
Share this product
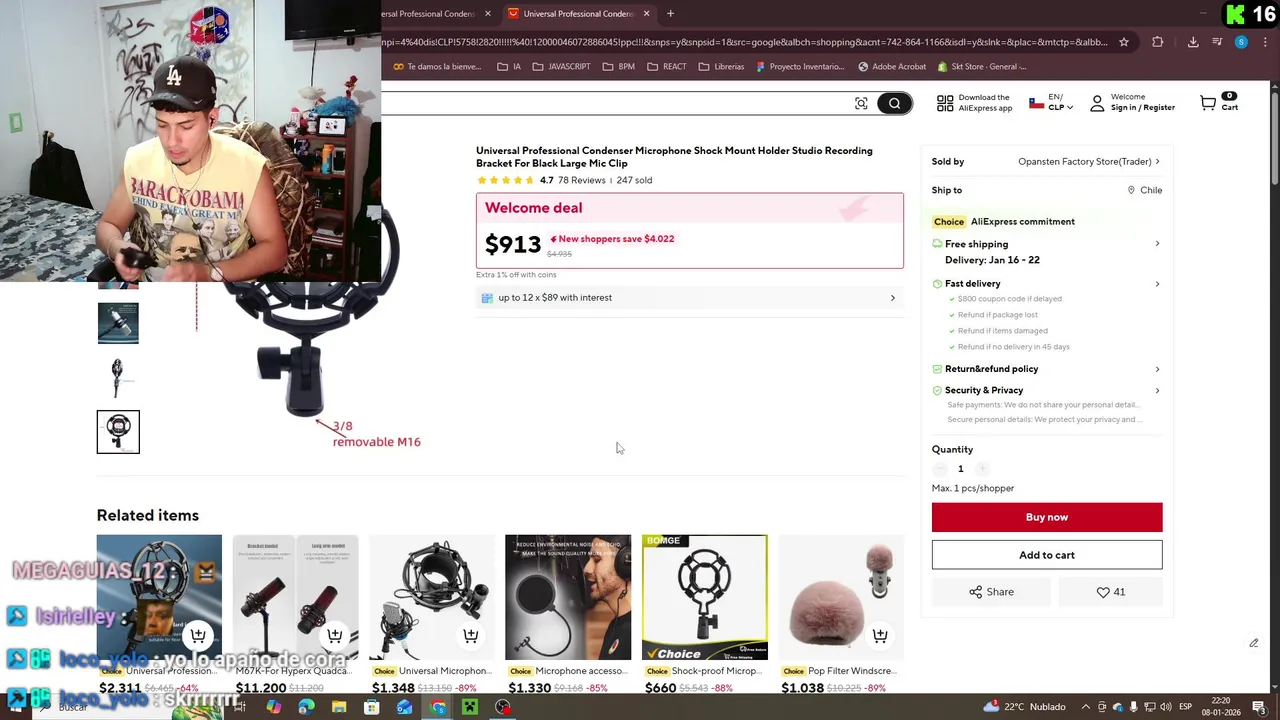(991, 592)
